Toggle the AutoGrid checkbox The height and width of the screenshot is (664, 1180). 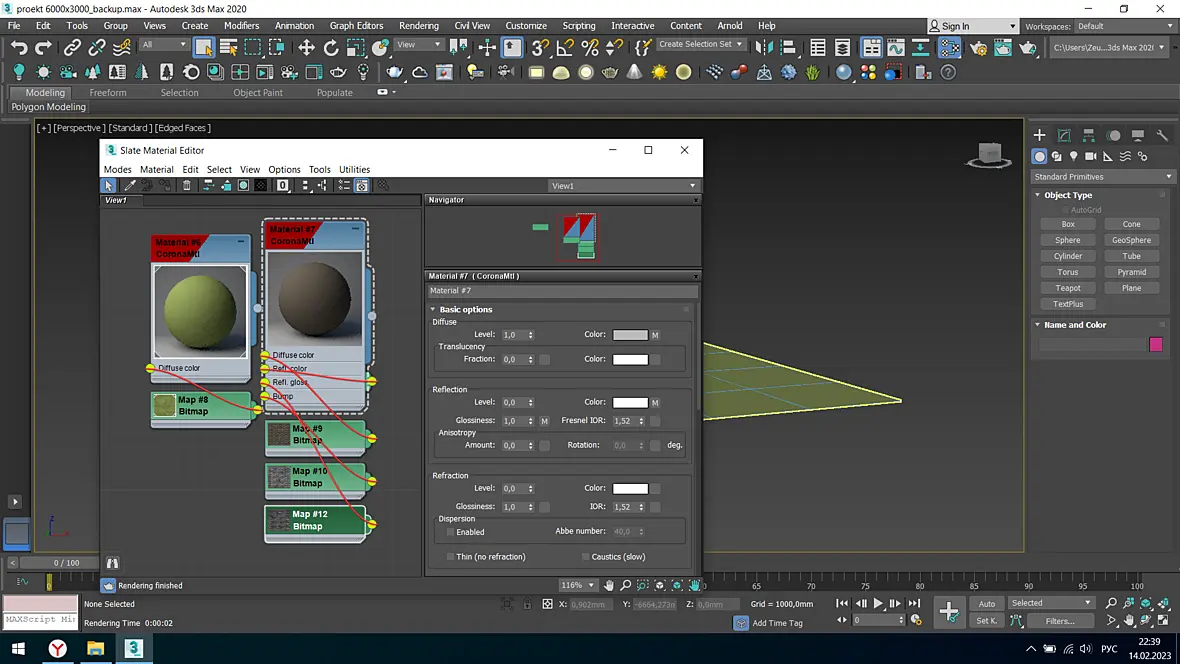click(x=1066, y=210)
